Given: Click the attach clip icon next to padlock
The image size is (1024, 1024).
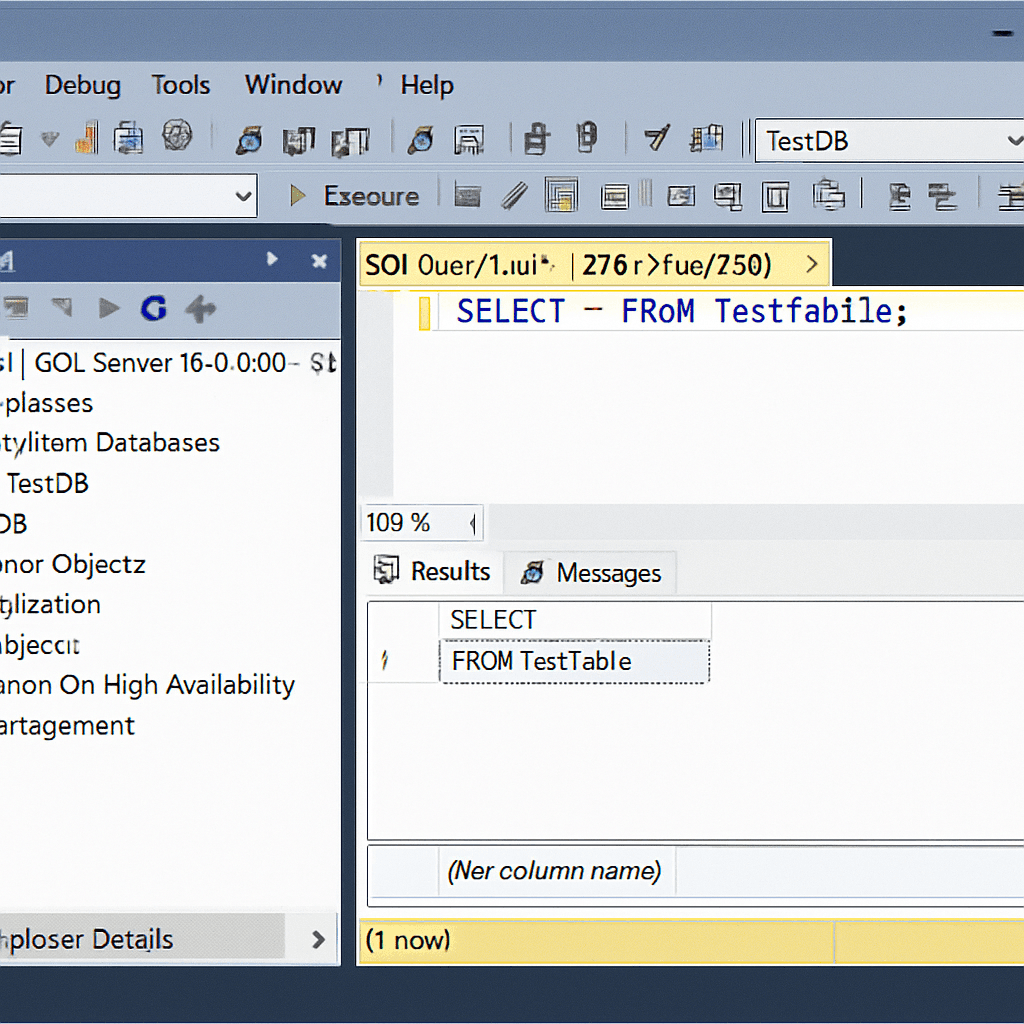Looking at the screenshot, I should (x=586, y=137).
